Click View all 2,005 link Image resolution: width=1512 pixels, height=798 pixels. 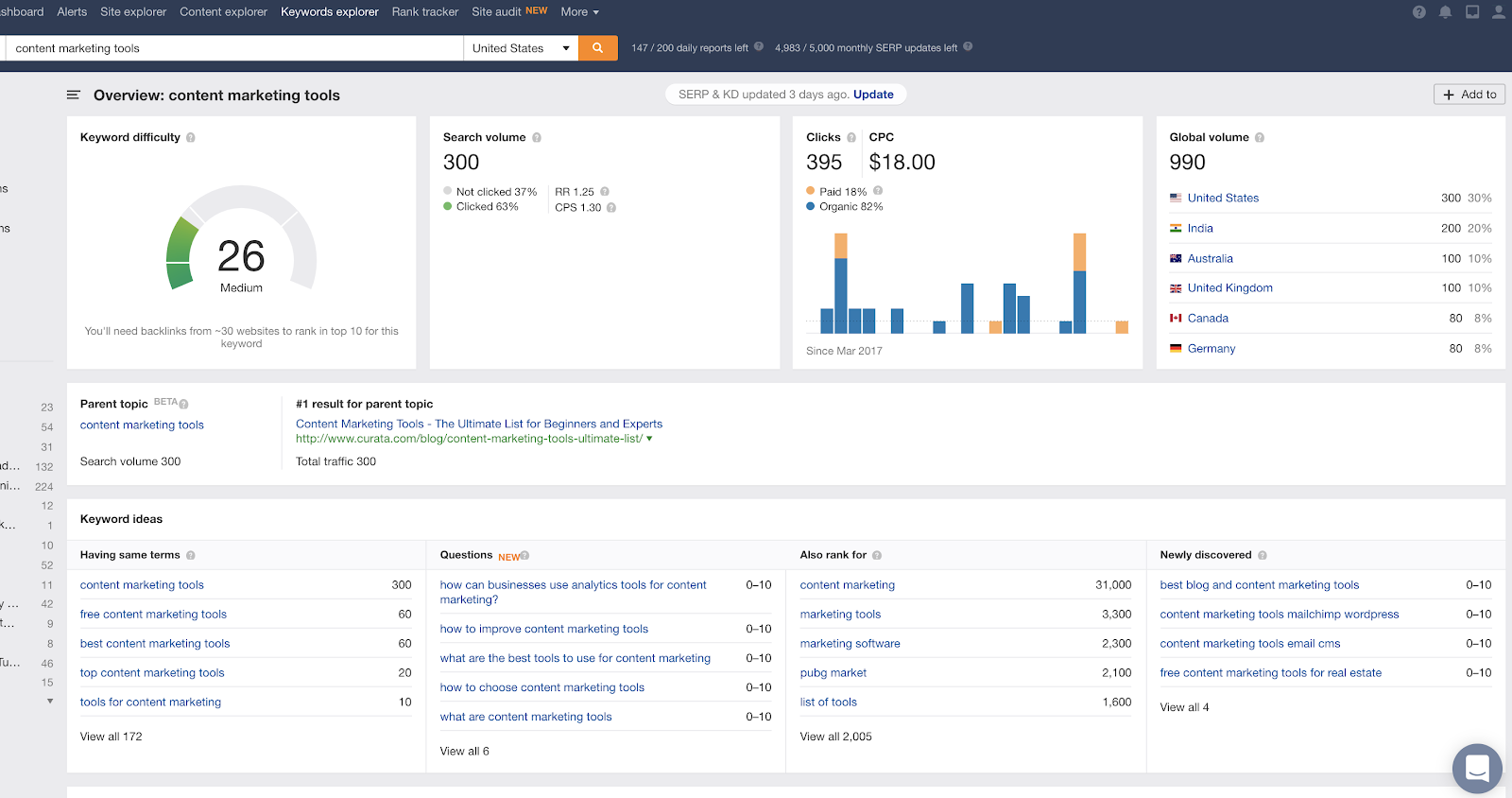[835, 737]
